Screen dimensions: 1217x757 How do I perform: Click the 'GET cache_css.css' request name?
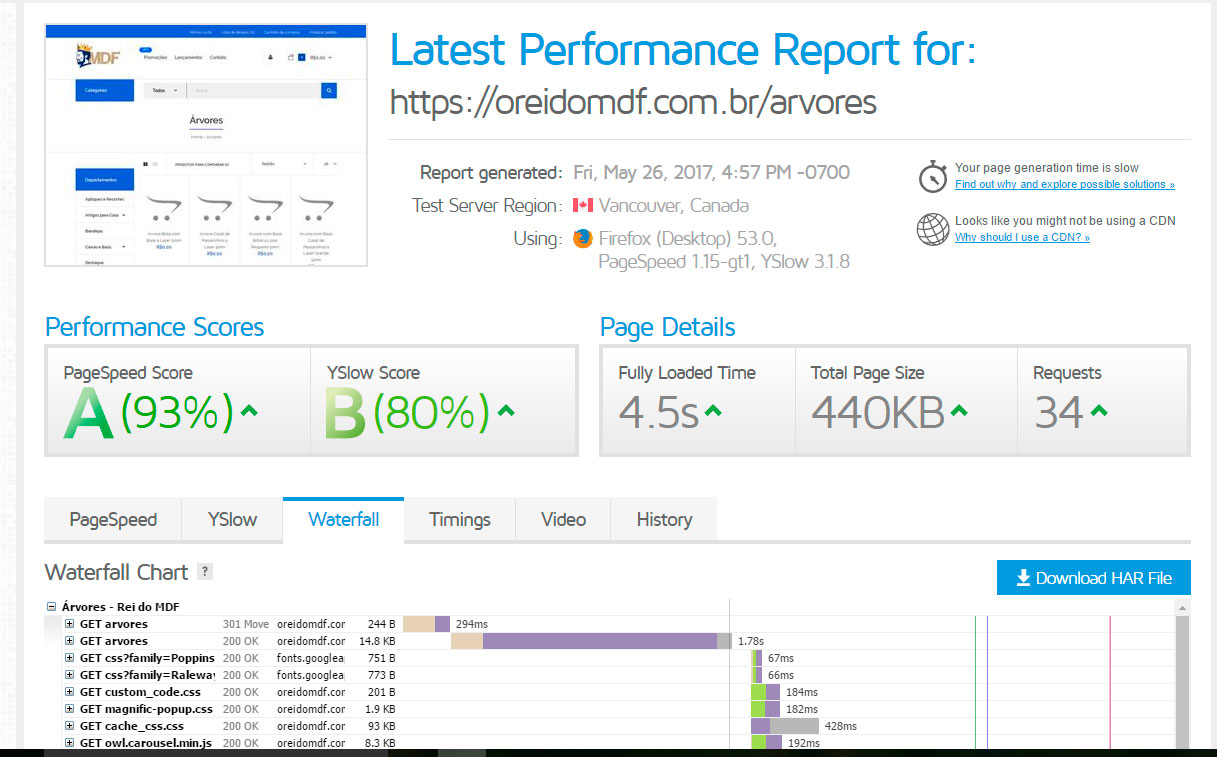point(132,726)
